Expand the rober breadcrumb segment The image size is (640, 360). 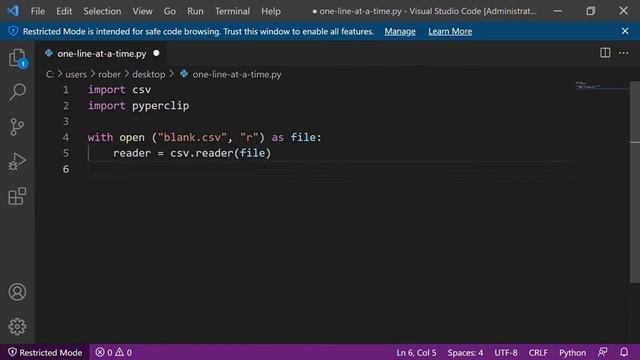click(109, 74)
